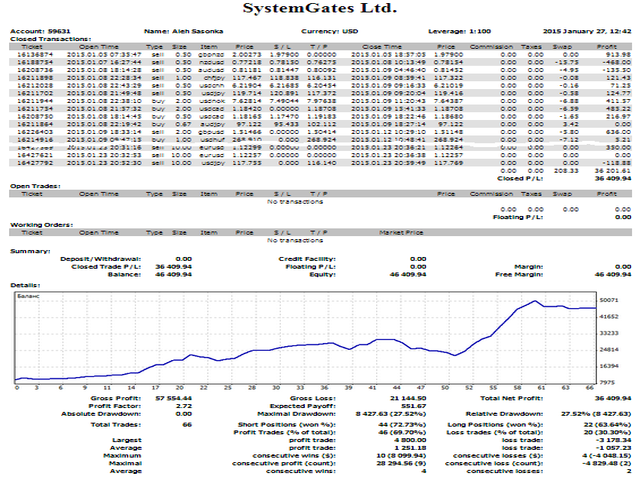Click the SystemGates Ltd. report title
640x480 pixels.
(319, 9)
